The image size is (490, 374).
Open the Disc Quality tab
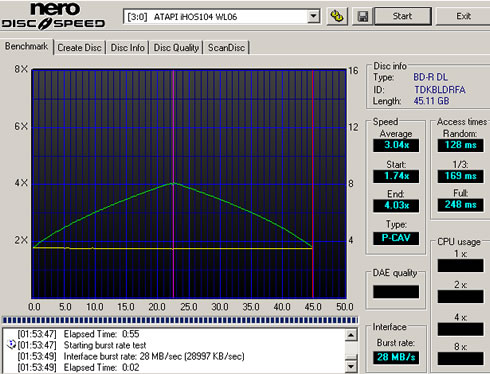pos(176,48)
